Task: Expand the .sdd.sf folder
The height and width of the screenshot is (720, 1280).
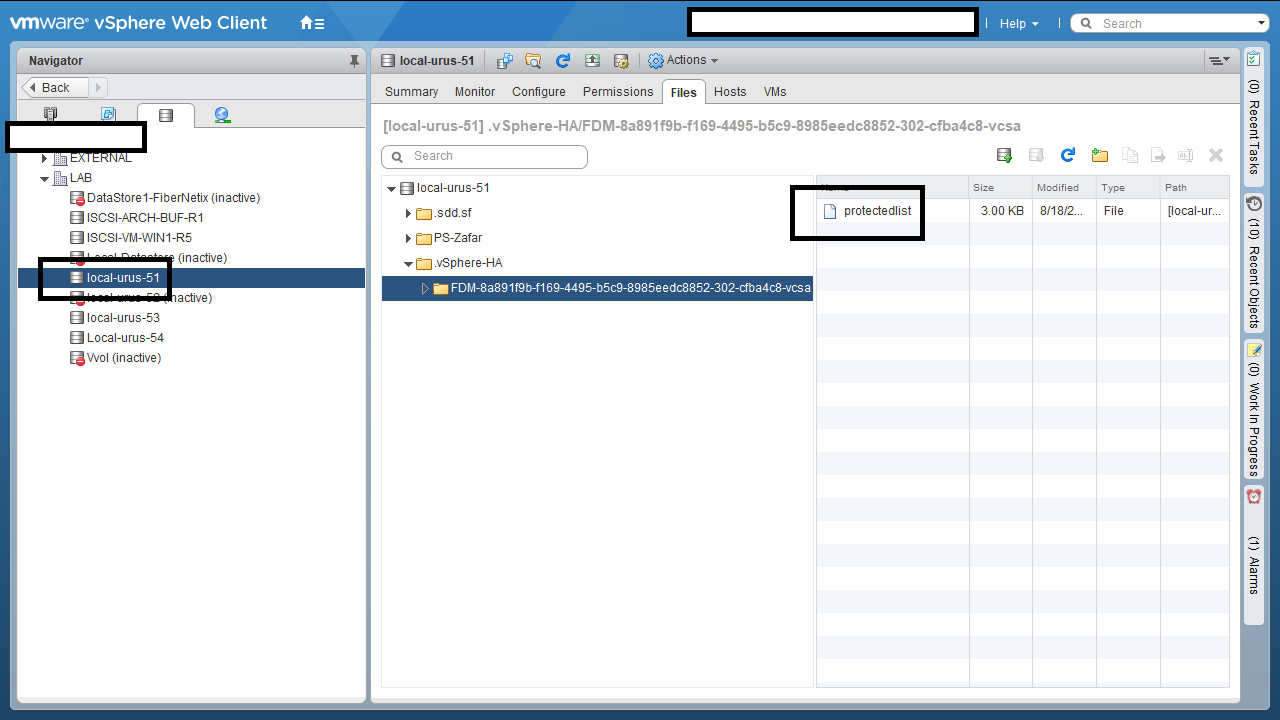Action: click(408, 213)
